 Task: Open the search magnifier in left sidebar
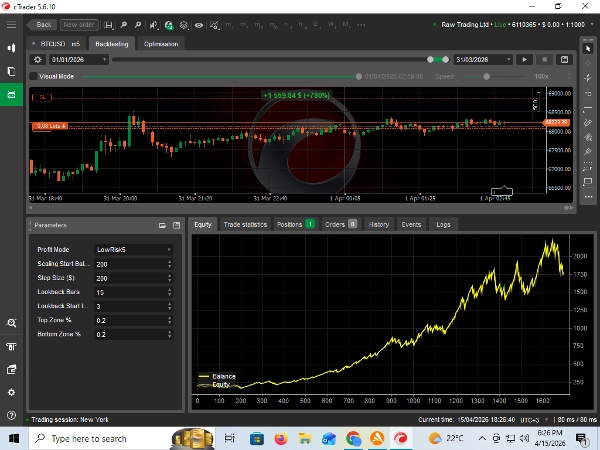click(x=11, y=323)
